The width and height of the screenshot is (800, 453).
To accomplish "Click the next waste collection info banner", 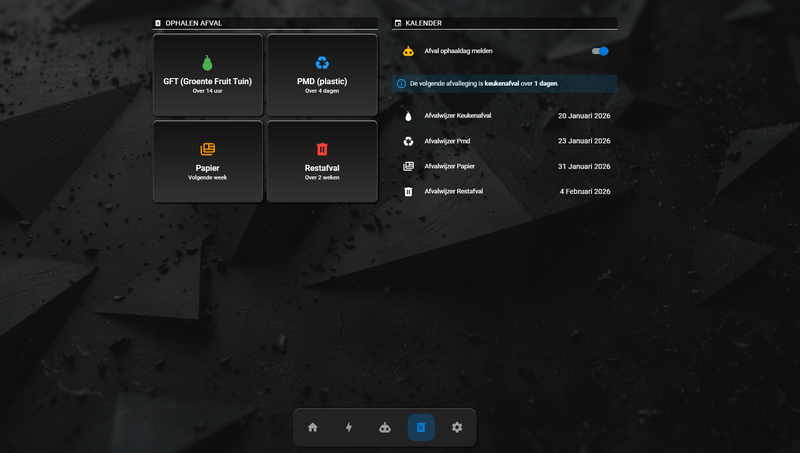I will tap(505, 84).
